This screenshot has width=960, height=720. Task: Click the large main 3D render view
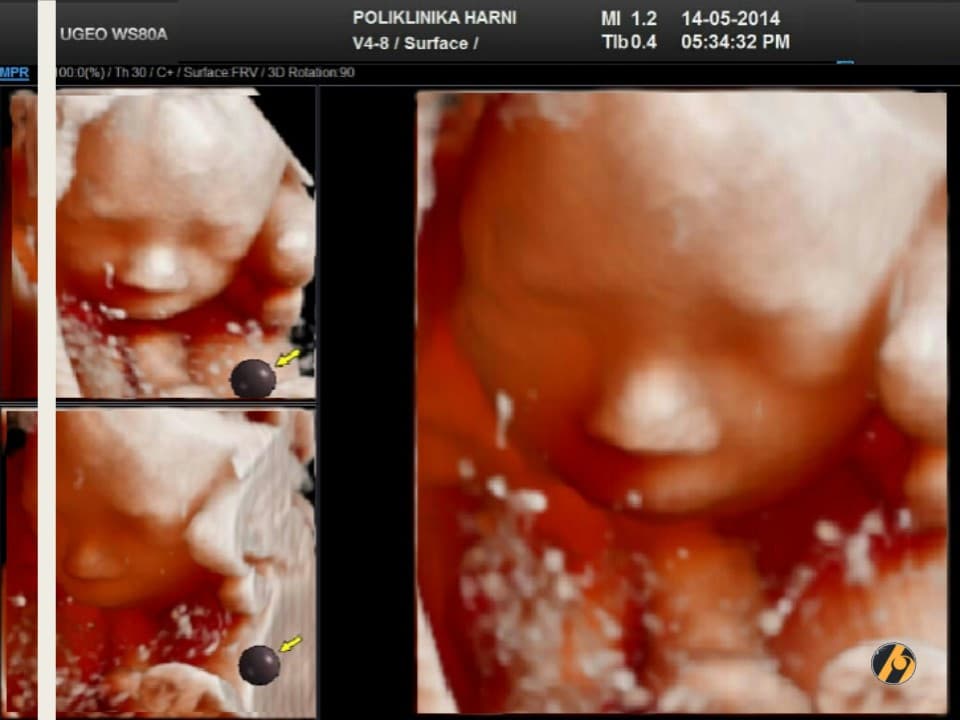[x=680, y=400]
